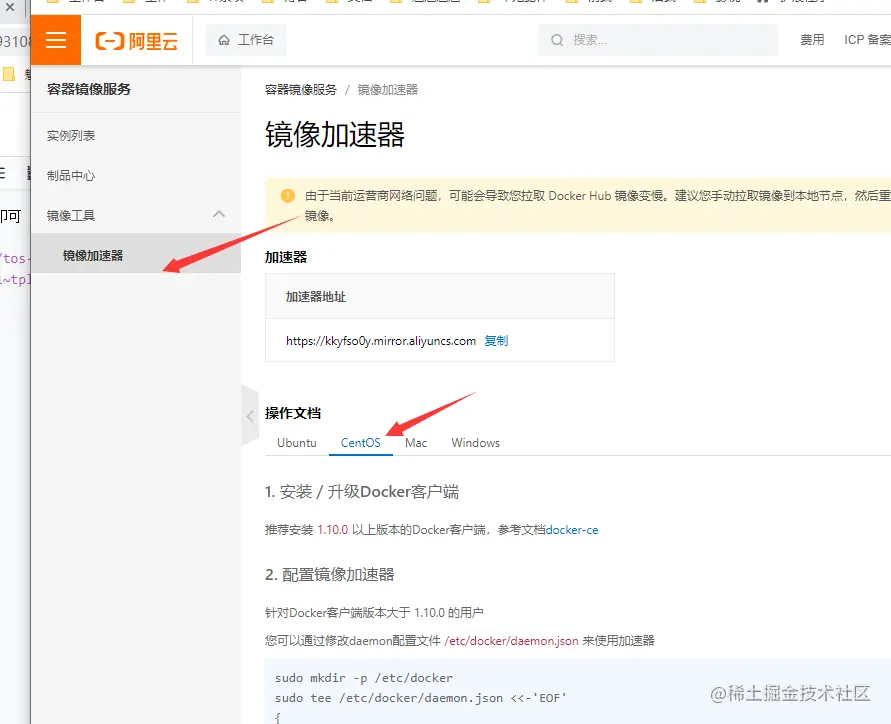Click the Alibaba Cloud logo

pos(136,41)
